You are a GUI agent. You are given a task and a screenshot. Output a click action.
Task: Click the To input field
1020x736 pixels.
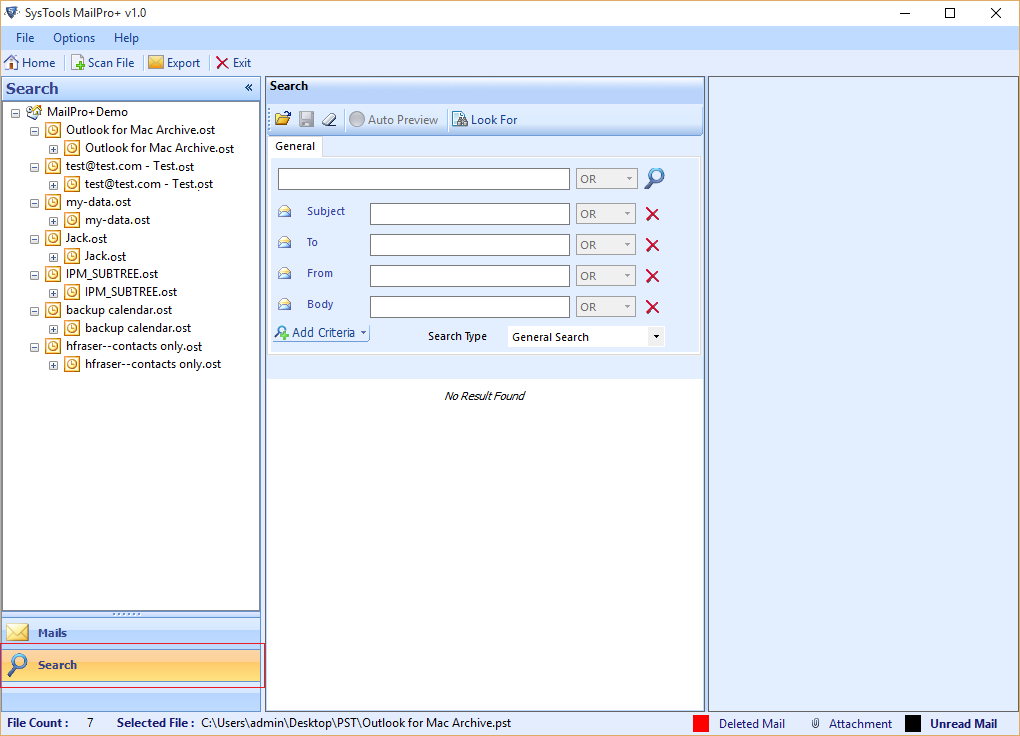(470, 245)
